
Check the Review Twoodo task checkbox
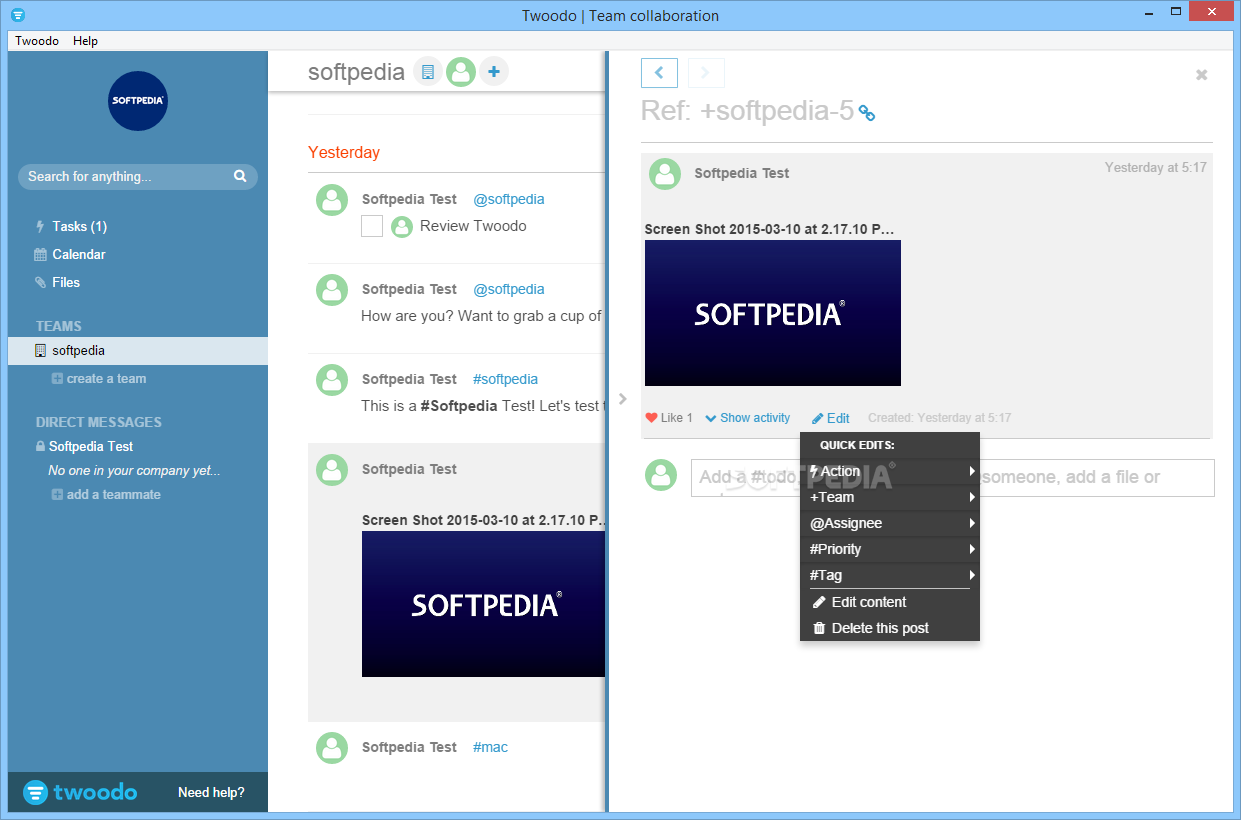pos(372,226)
